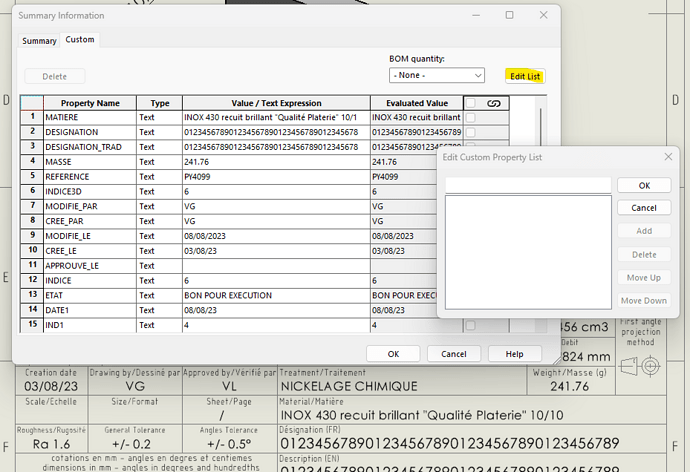Viewport: 690px width, 472px height.
Task: Open Help in Summary Information dialog
Action: [514, 354]
